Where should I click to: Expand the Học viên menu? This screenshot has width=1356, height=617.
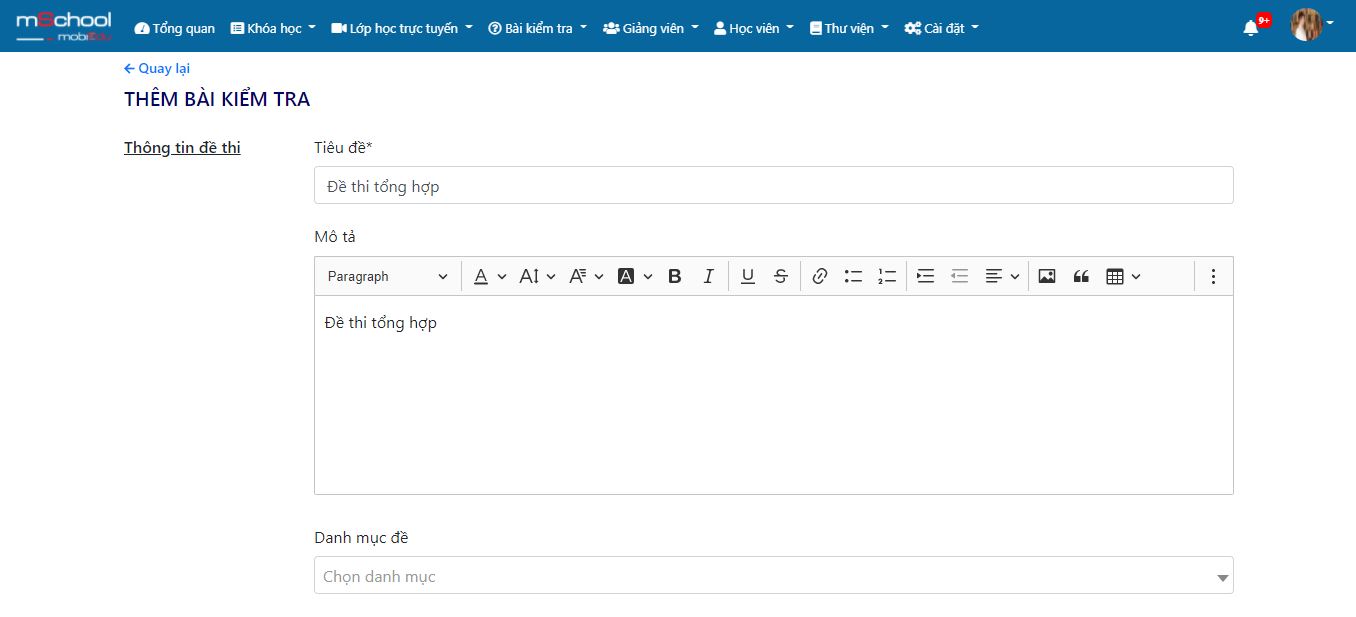pos(754,28)
